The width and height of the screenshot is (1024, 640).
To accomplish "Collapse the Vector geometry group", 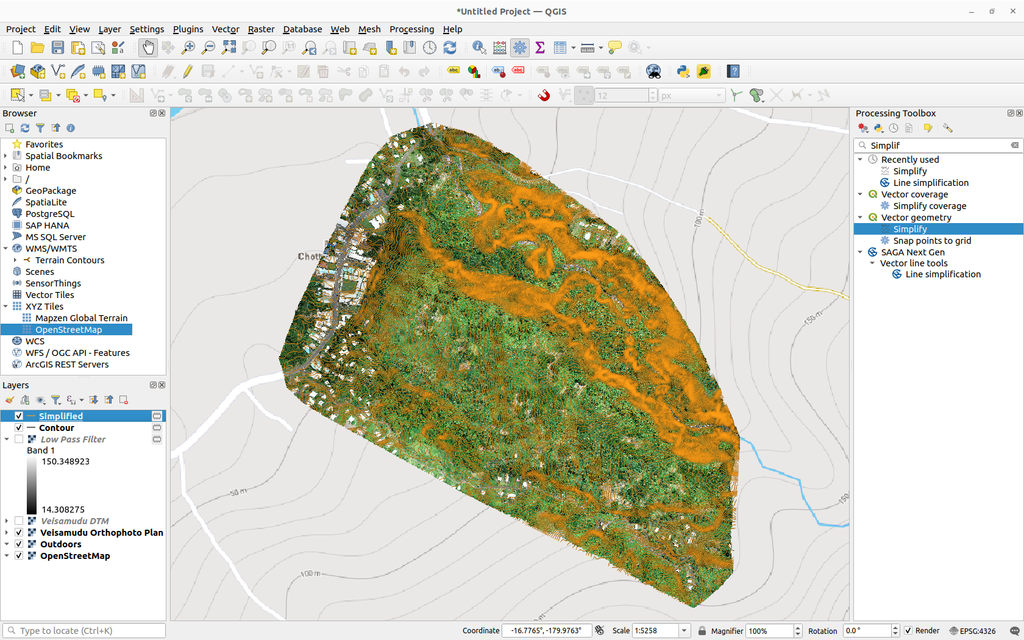I will coord(861,217).
